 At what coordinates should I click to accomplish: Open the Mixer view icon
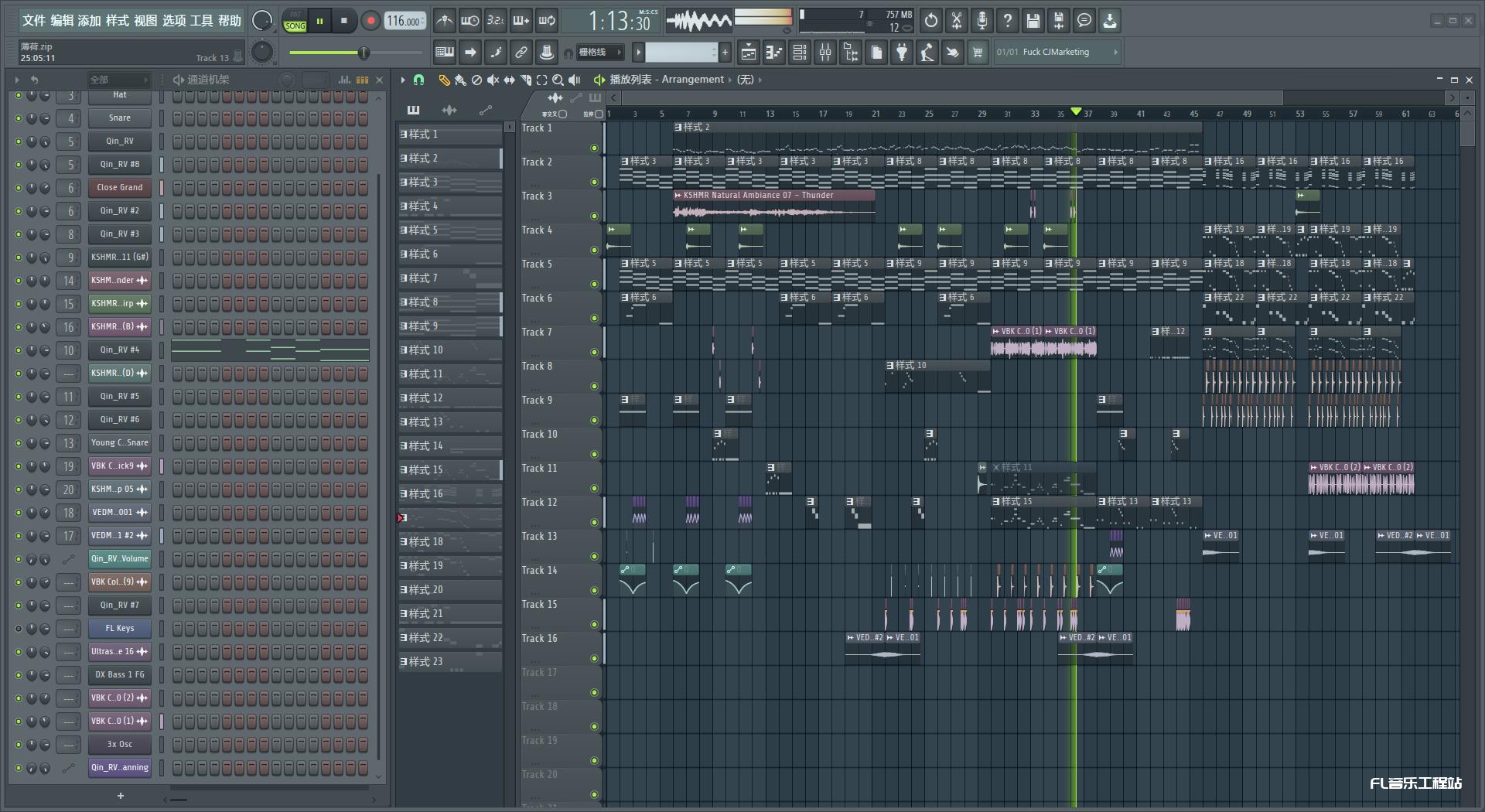[825, 53]
